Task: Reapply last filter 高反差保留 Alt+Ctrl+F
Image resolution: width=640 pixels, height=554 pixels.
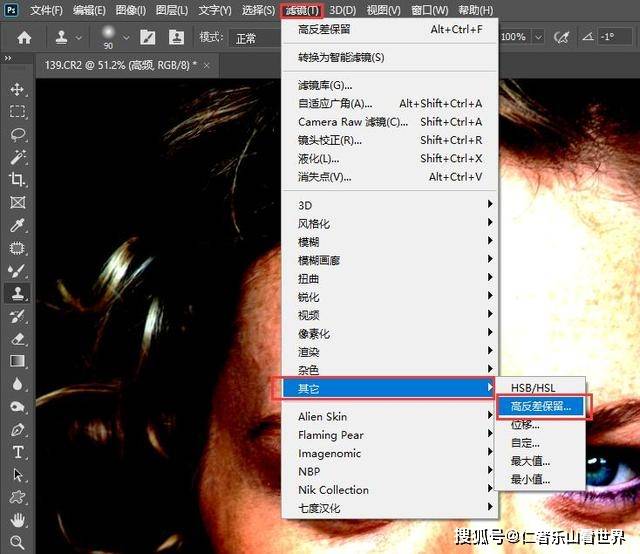Action: tap(390, 29)
